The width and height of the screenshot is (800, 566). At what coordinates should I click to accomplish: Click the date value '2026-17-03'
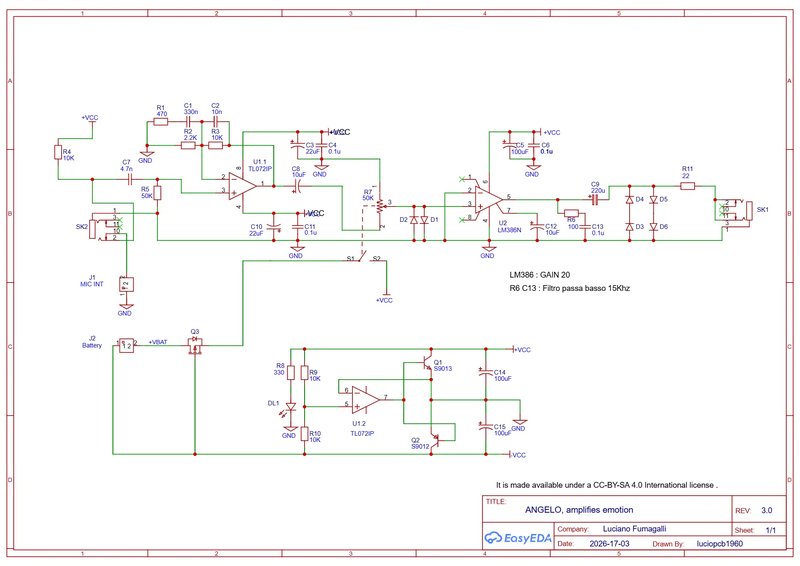609,544
